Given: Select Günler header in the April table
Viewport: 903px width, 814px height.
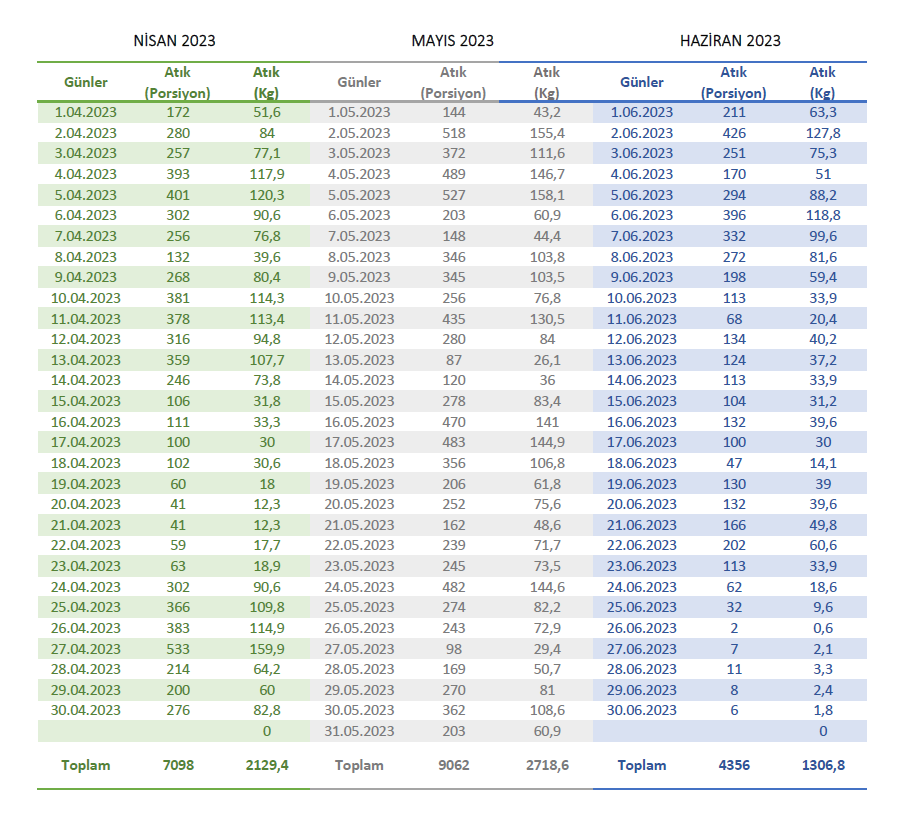Looking at the screenshot, I should 86,82.
